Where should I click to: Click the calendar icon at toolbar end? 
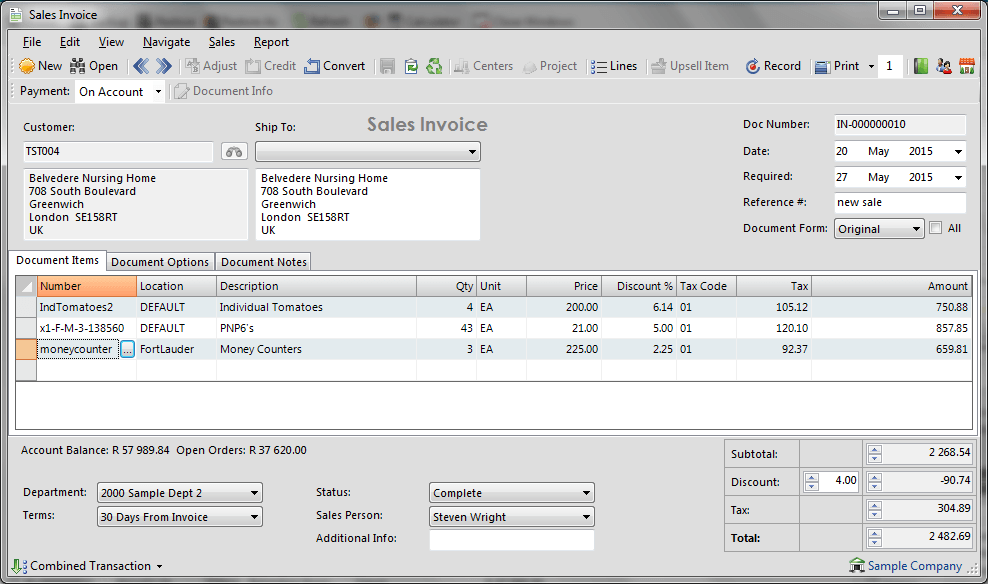pyautogui.click(x=967, y=66)
